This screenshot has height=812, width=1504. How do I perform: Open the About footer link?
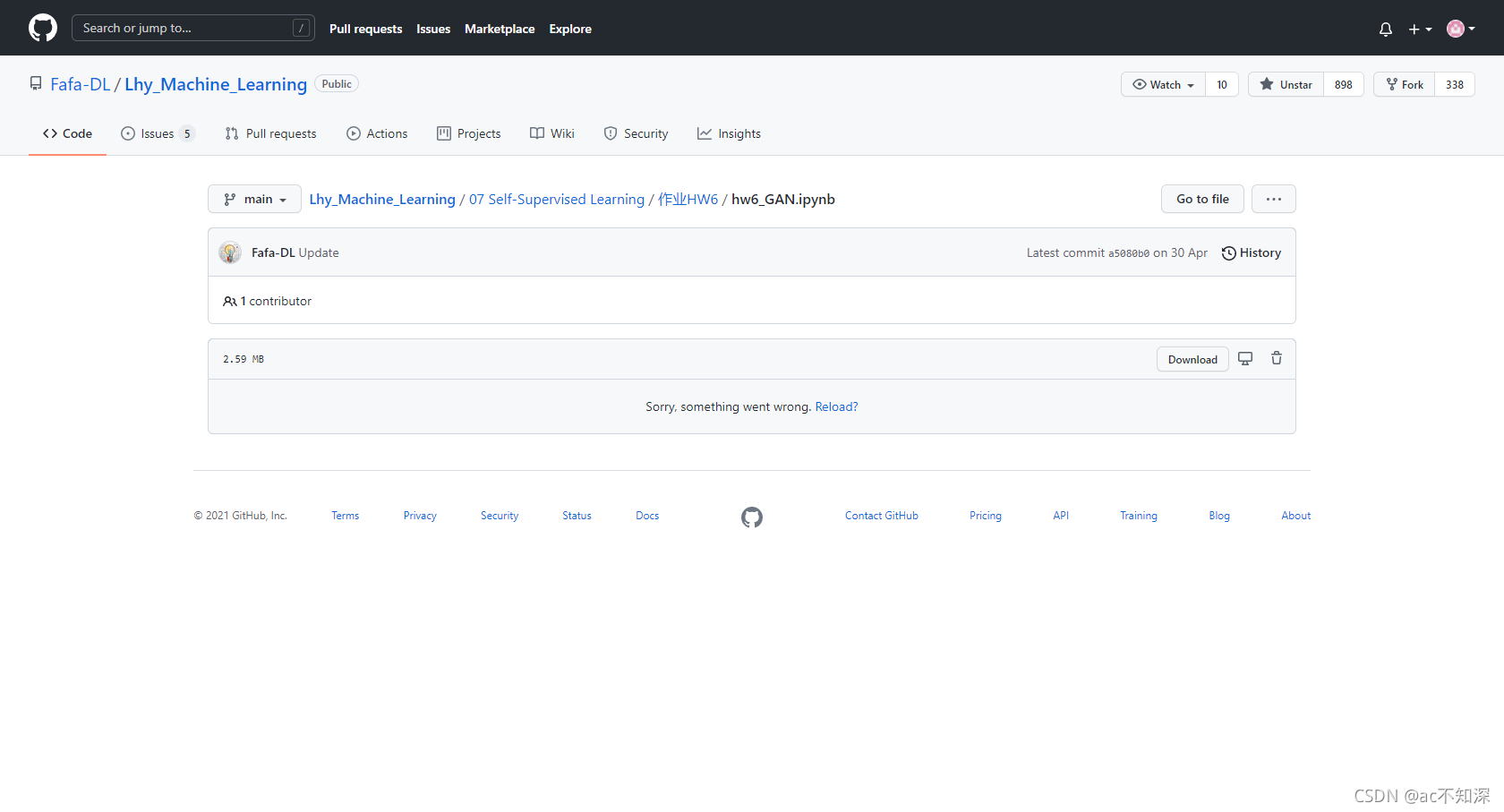[1295, 516]
